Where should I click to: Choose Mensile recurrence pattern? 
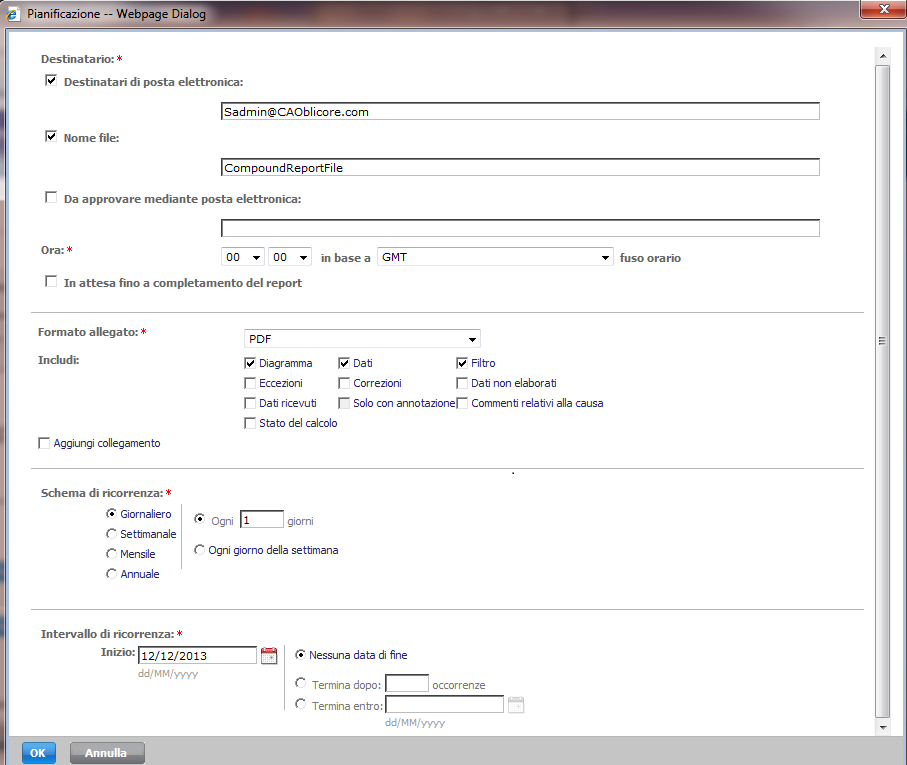(x=111, y=553)
